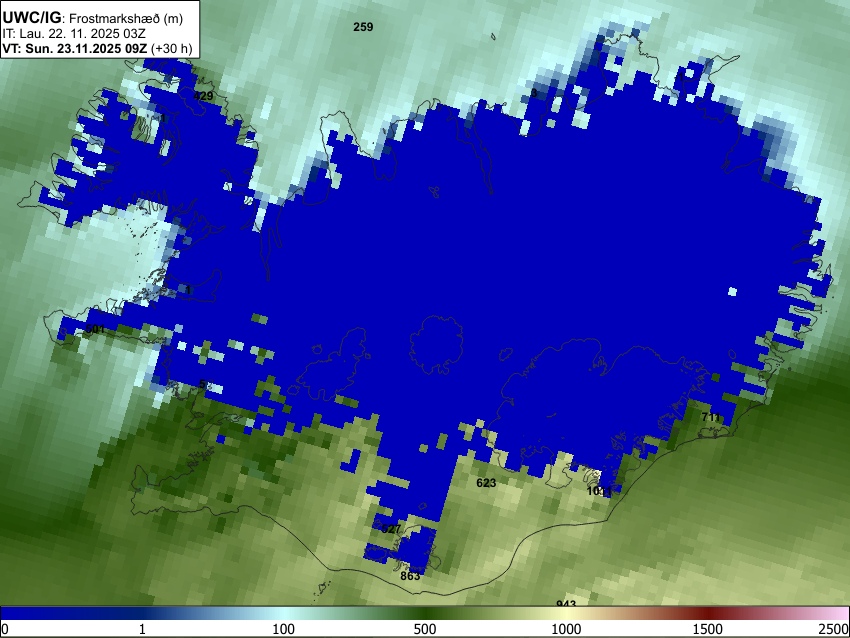Click the map value 259 offshore north
Viewport: 850px width, 638px height.
(x=363, y=27)
